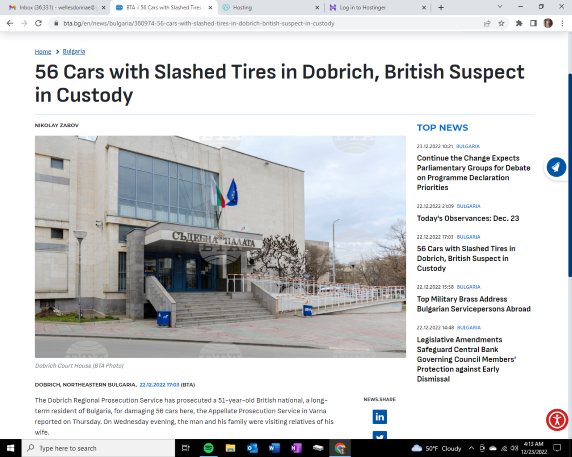
Task: Reload the page with refresh icon
Action: 38,23
